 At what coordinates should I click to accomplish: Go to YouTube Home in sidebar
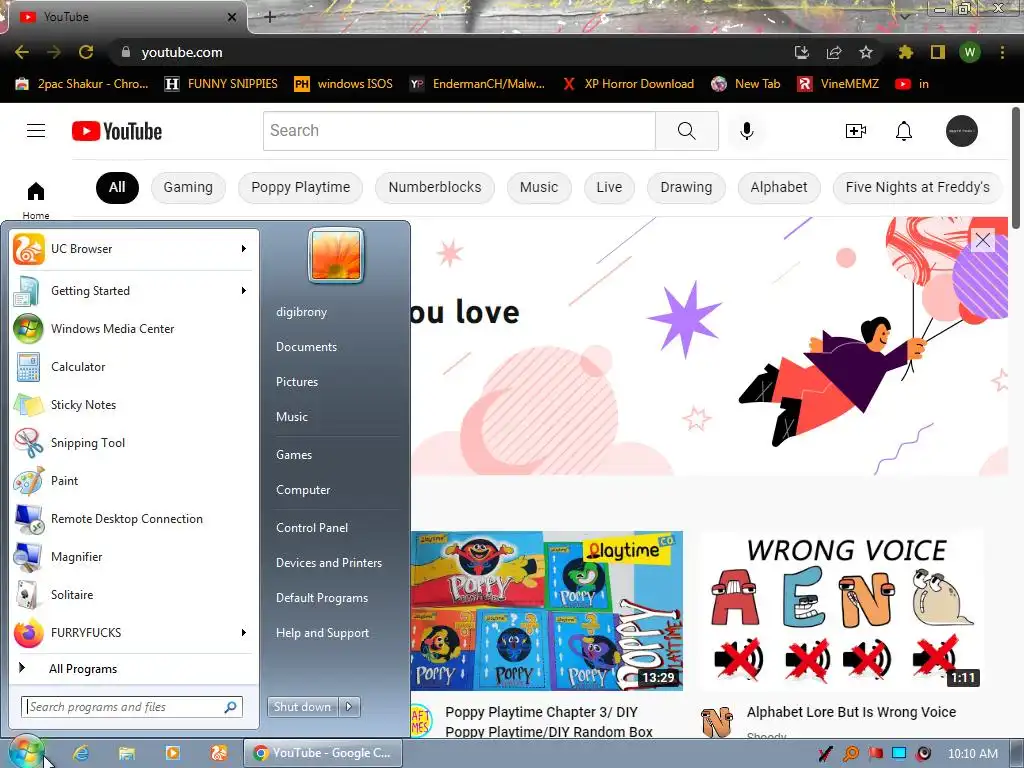pos(36,200)
